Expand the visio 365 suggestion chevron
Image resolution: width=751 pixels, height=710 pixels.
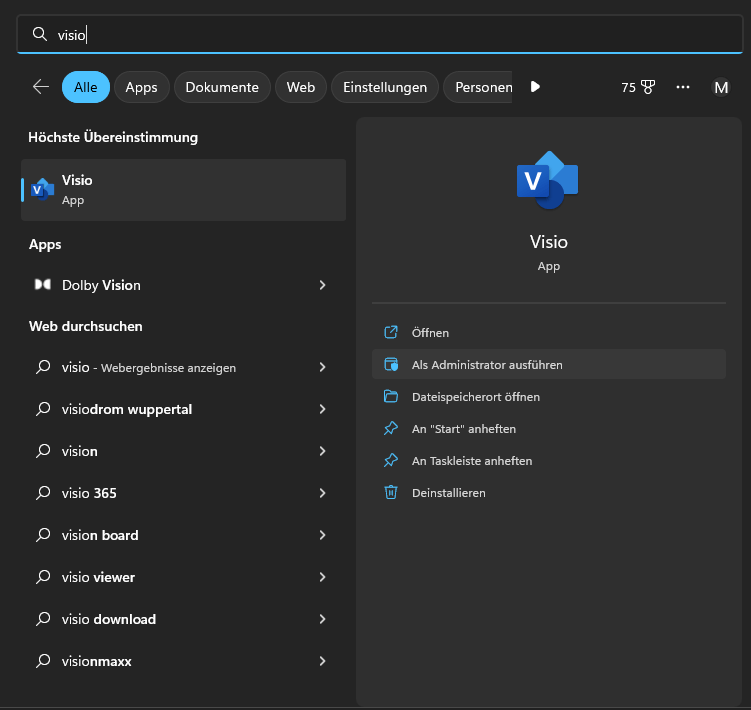tap(322, 493)
